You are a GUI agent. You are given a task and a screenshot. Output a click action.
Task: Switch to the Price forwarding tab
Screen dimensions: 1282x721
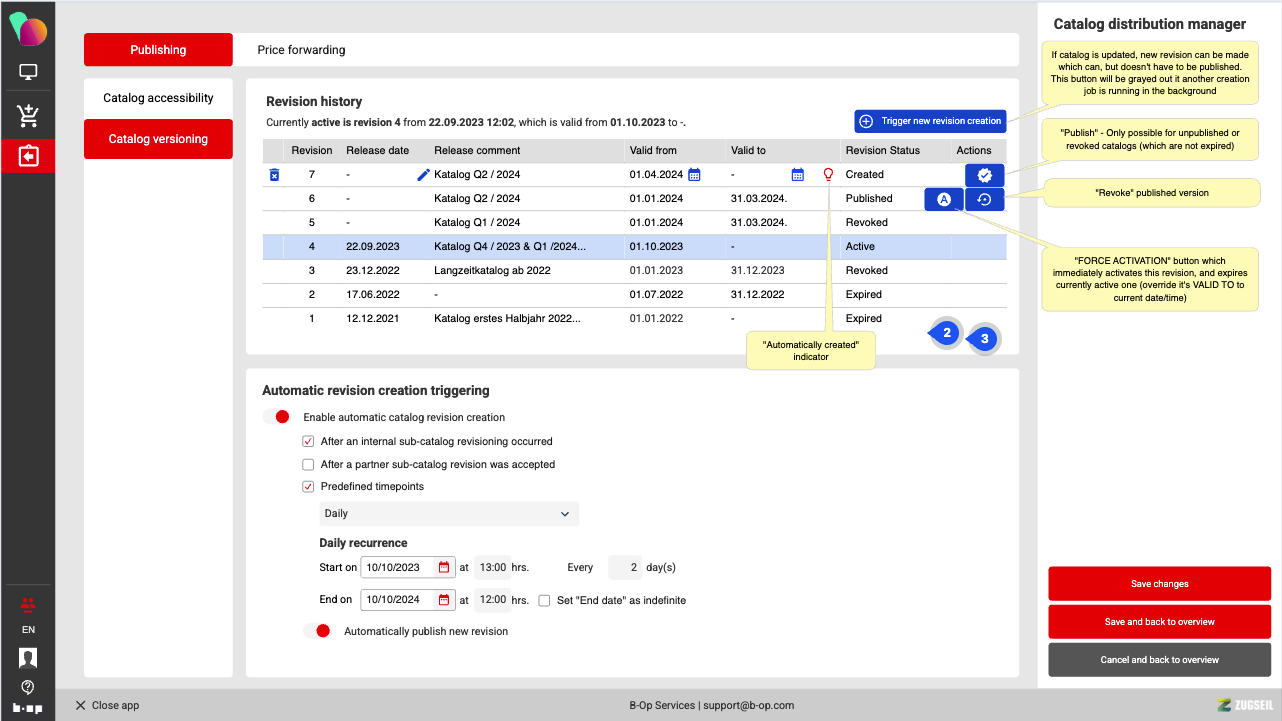tap(301, 50)
